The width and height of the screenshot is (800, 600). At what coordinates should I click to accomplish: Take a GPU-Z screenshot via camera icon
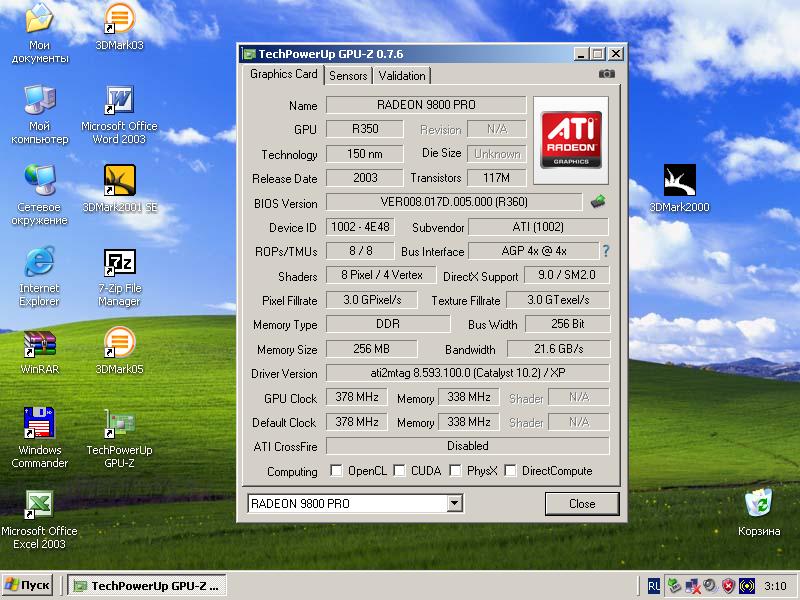pyautogui.click(x=606, y=74)
